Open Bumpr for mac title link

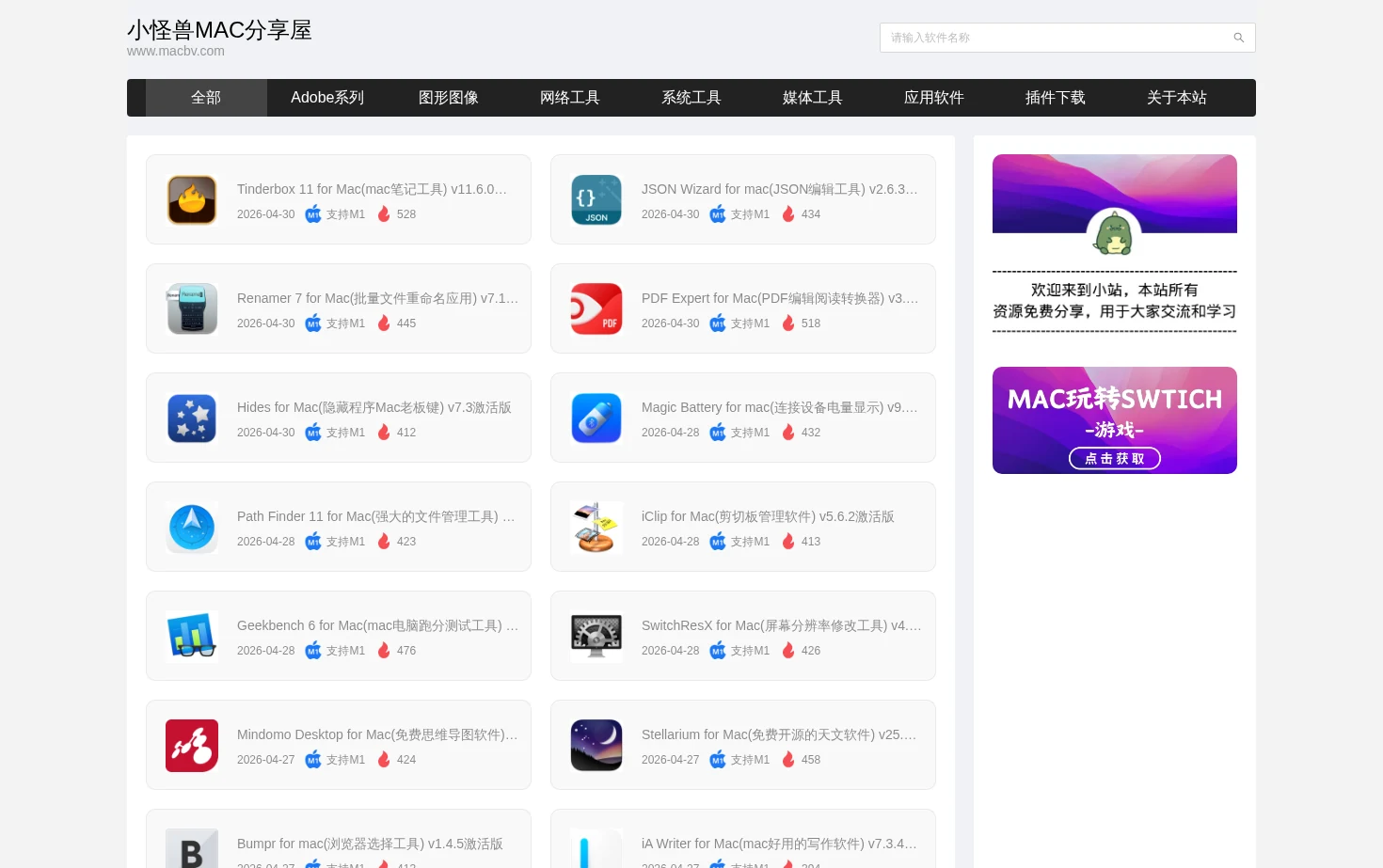click(x=370, y=844)
